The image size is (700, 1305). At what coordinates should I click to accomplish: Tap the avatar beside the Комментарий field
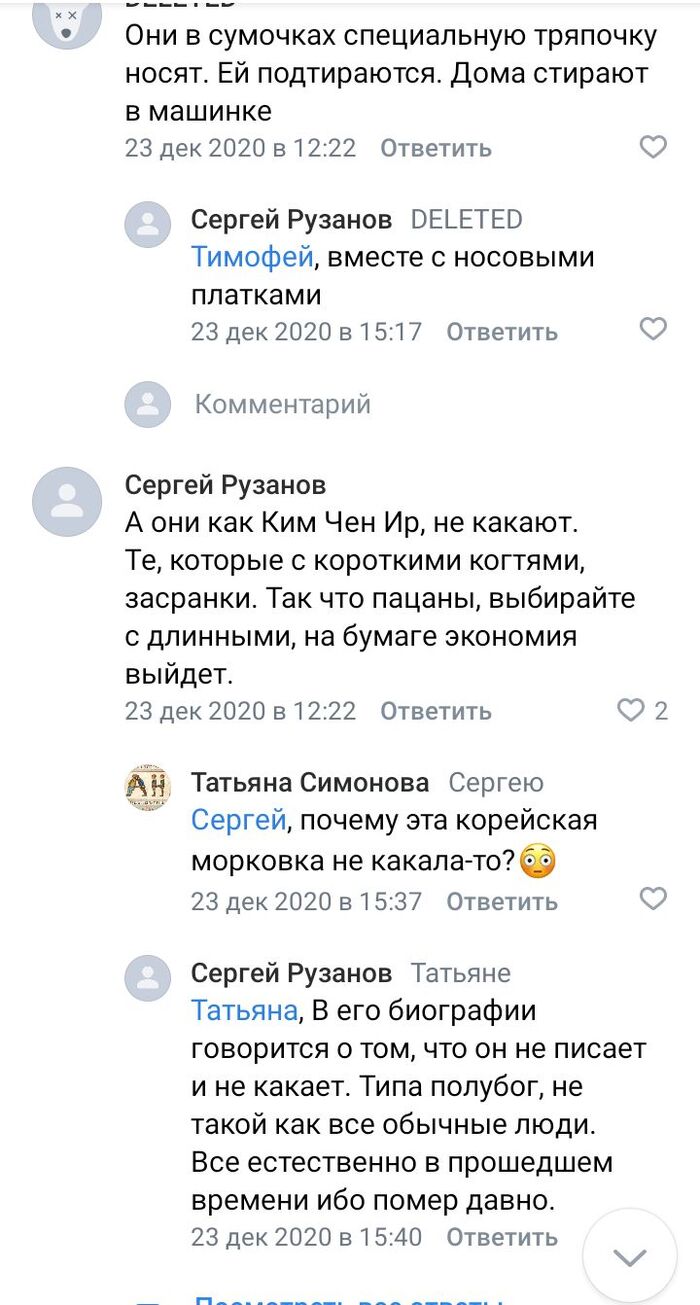[148, 404]
